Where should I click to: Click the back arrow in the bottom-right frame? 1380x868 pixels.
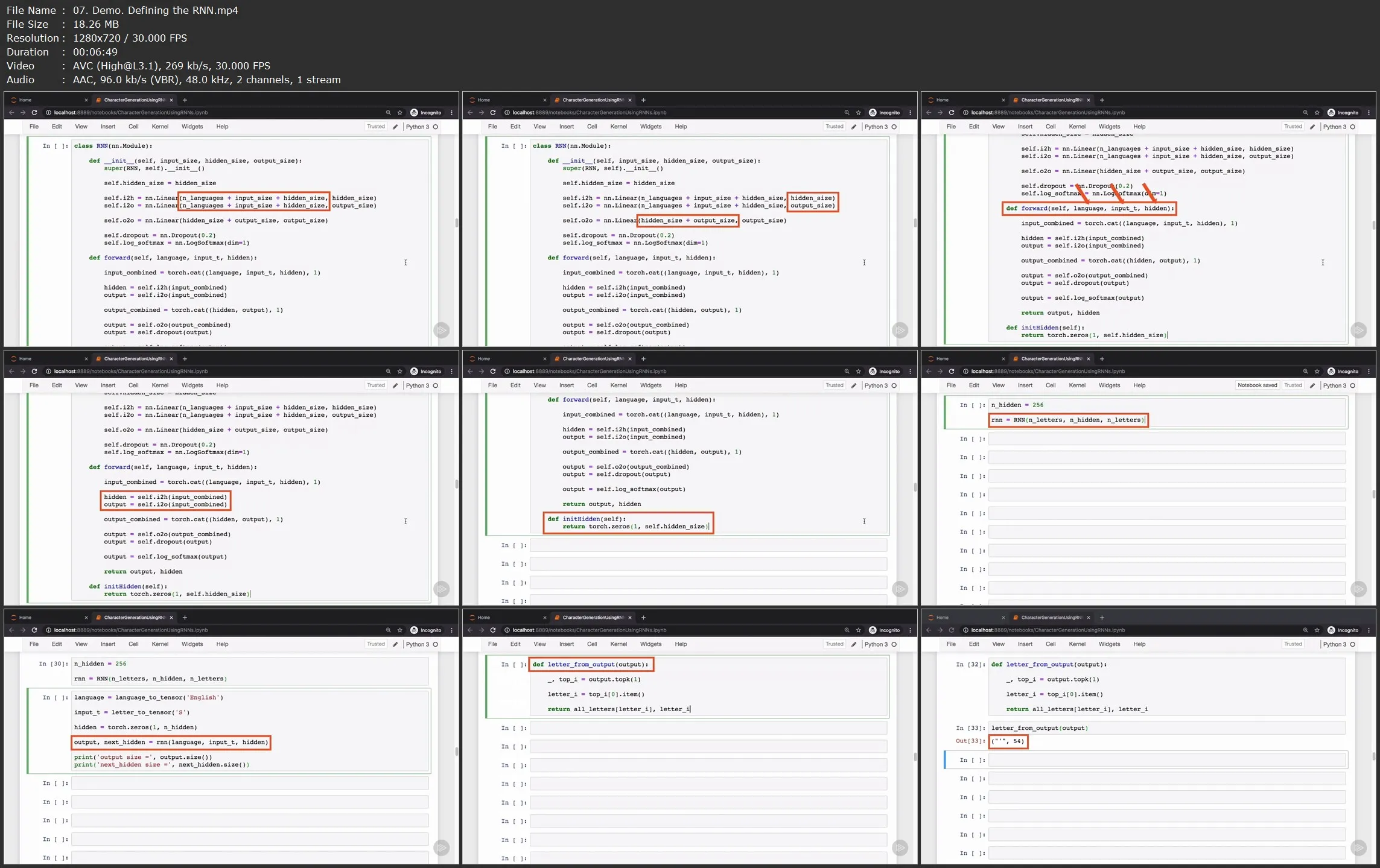(x=929, y=630)
